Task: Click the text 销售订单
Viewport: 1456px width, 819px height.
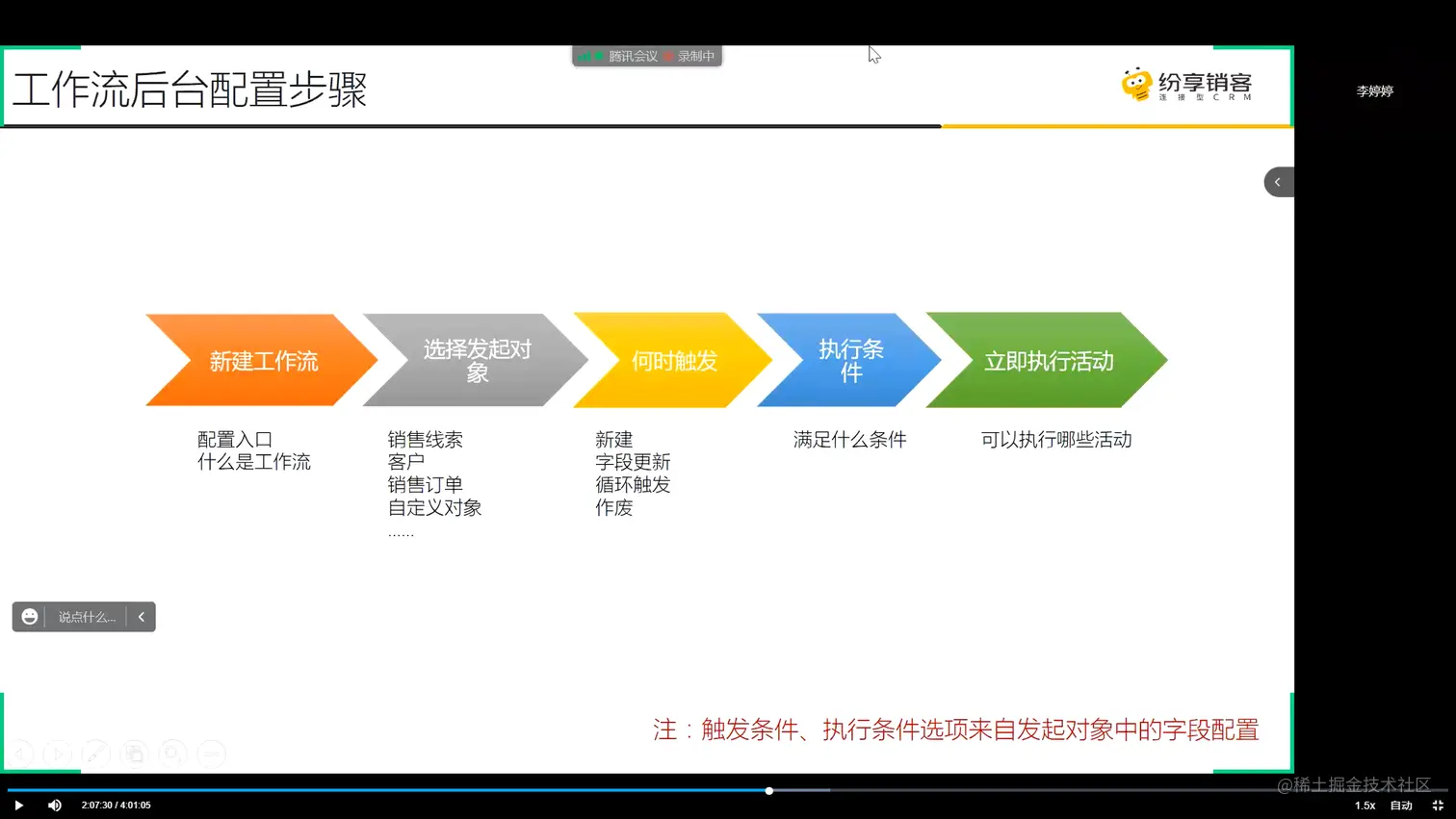Action: pyautogui.click(x=426, y=485)
